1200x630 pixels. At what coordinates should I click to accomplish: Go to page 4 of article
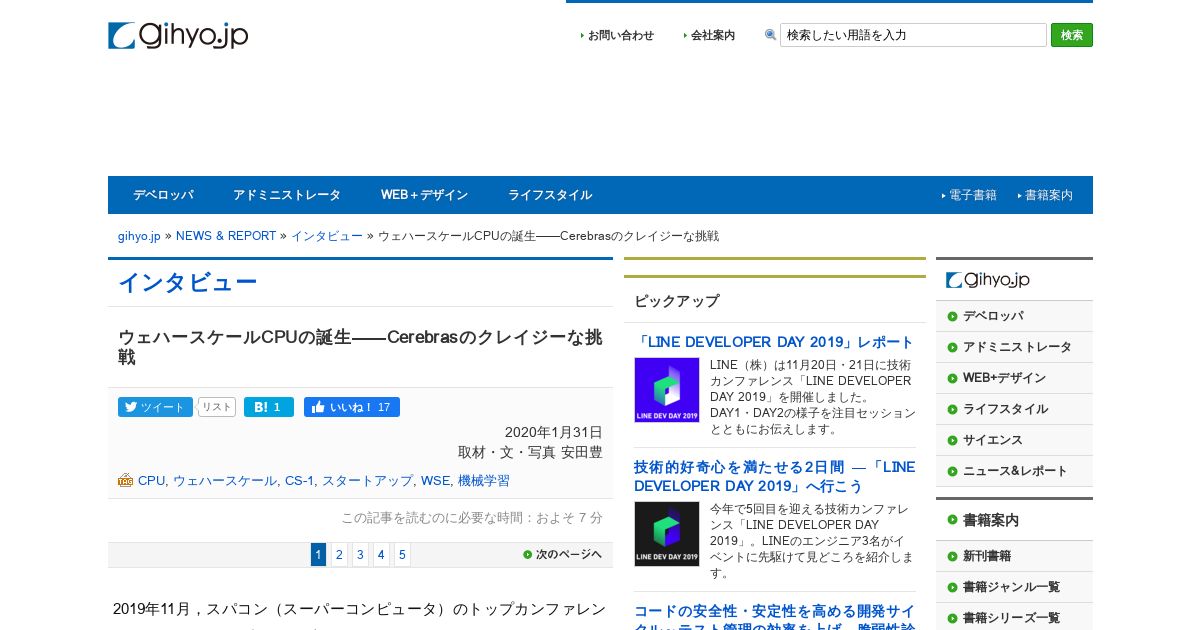point(381,554)
